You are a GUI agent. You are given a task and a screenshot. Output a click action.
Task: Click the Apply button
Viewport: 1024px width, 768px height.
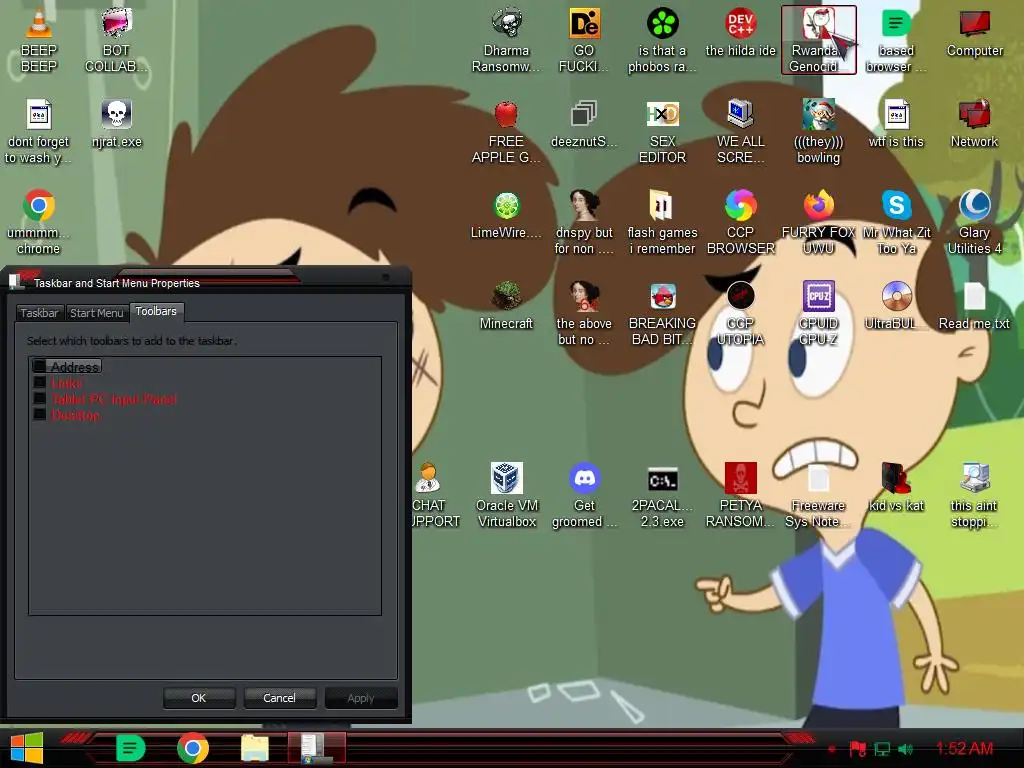360,698
